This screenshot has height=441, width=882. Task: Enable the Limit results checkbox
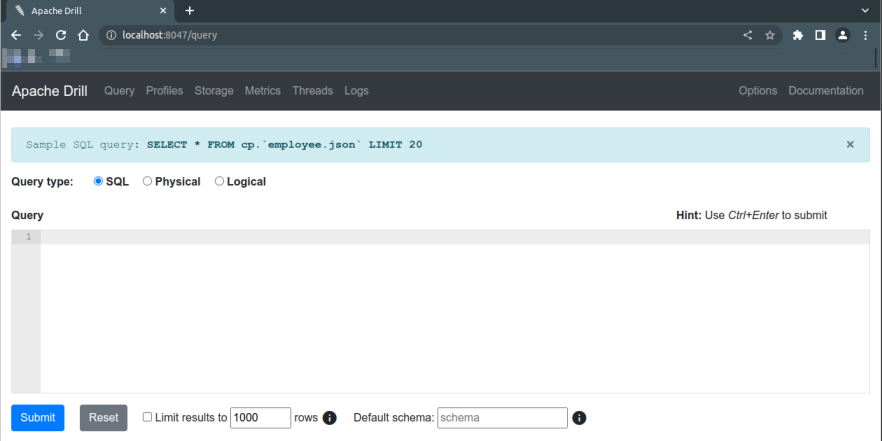click(x=147, y=417)
